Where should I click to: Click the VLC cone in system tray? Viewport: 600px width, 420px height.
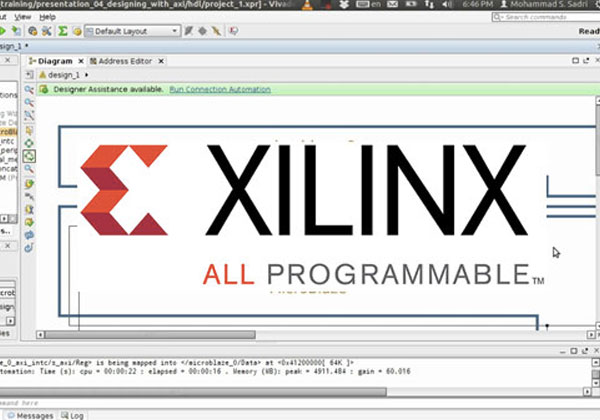(307, 5)
